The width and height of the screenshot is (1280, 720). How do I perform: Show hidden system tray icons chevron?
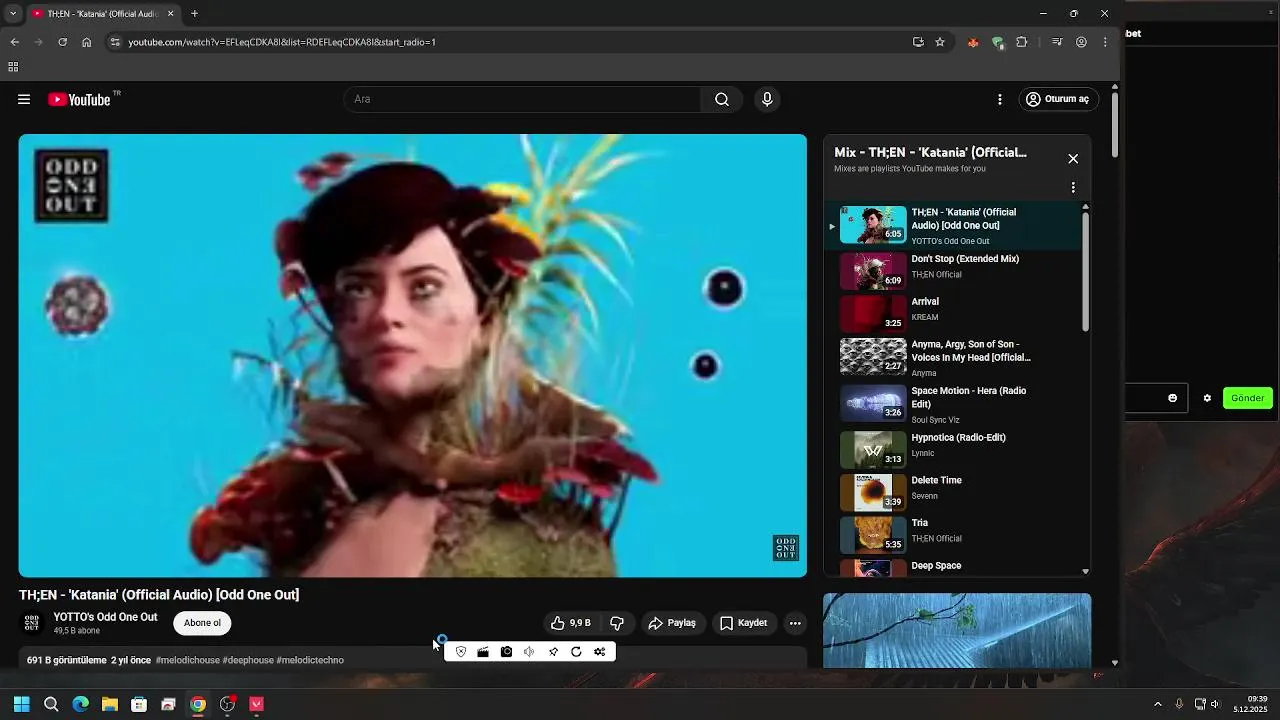tap(1158, 704)
